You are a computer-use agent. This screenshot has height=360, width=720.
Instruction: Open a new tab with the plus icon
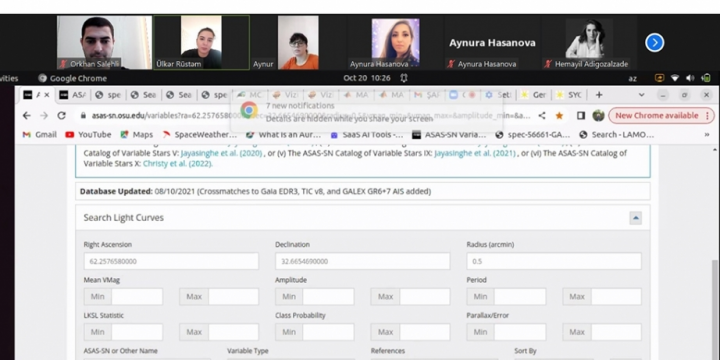pyautogui.click(x=599, y=95)
